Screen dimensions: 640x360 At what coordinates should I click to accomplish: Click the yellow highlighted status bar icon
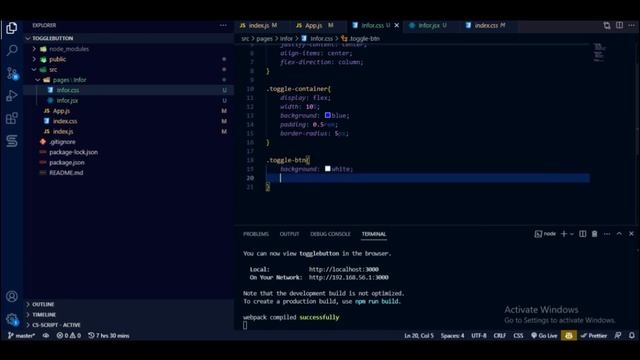569,336
